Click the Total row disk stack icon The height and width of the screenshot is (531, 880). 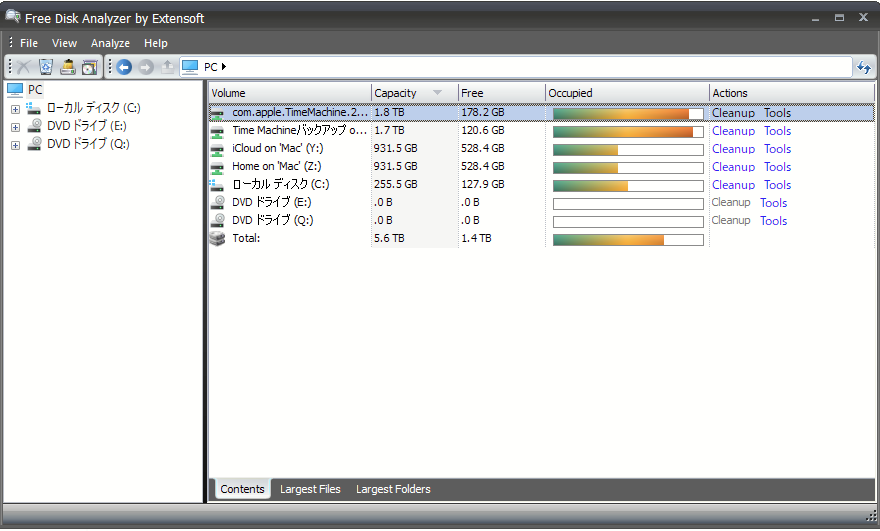217,239
